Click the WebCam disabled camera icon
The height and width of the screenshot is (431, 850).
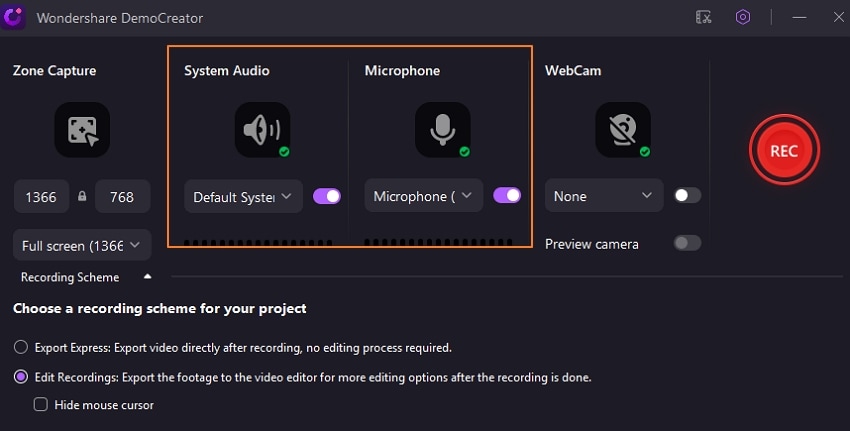pyautogui.click(x=622, y=130)
